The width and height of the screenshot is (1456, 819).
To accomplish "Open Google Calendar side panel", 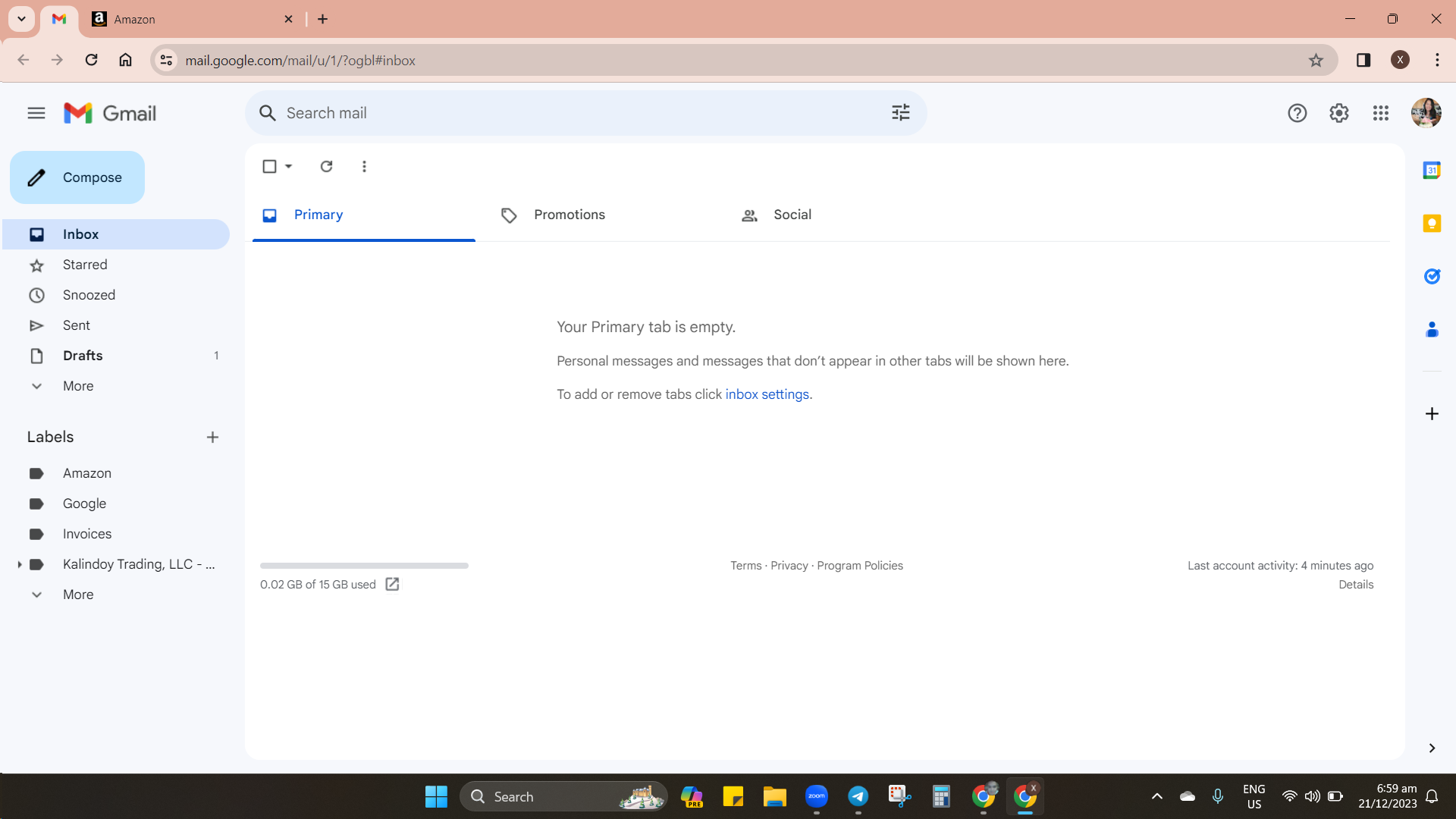I will click(x=1432, y=171).
